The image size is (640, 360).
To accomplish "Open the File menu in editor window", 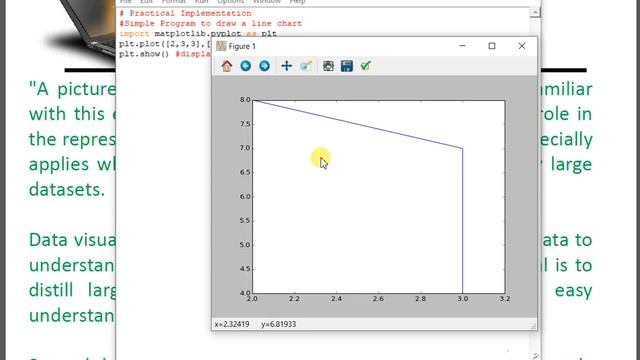I will point(125,2).
